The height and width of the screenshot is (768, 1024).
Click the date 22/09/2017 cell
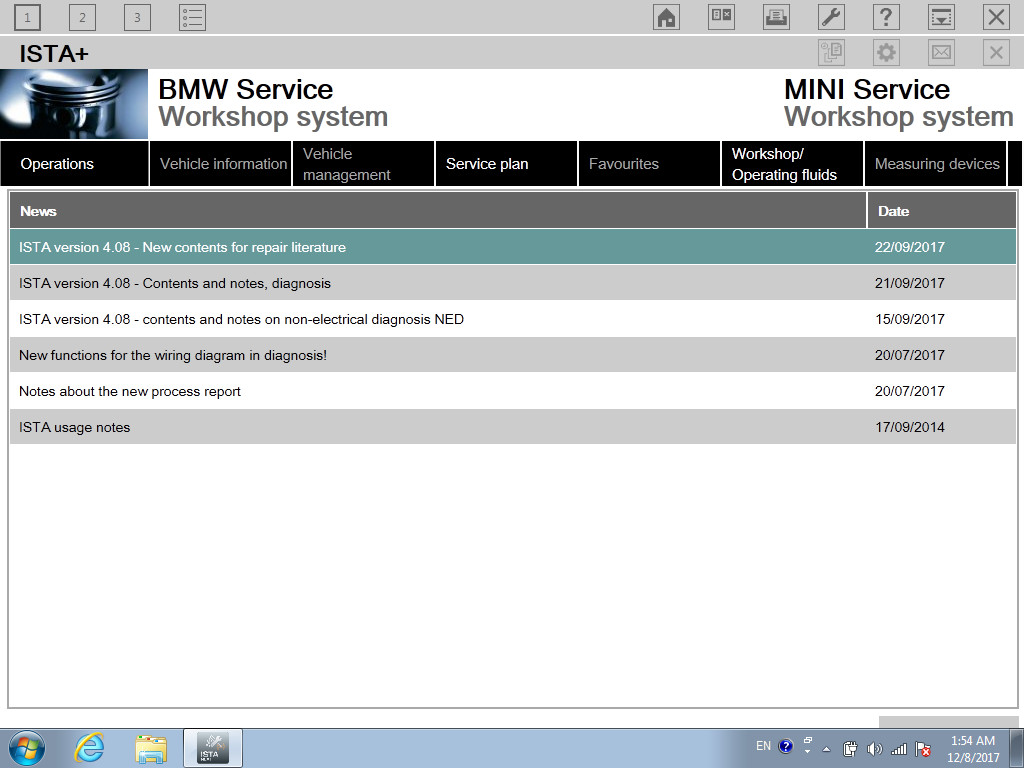coord(910,247)
